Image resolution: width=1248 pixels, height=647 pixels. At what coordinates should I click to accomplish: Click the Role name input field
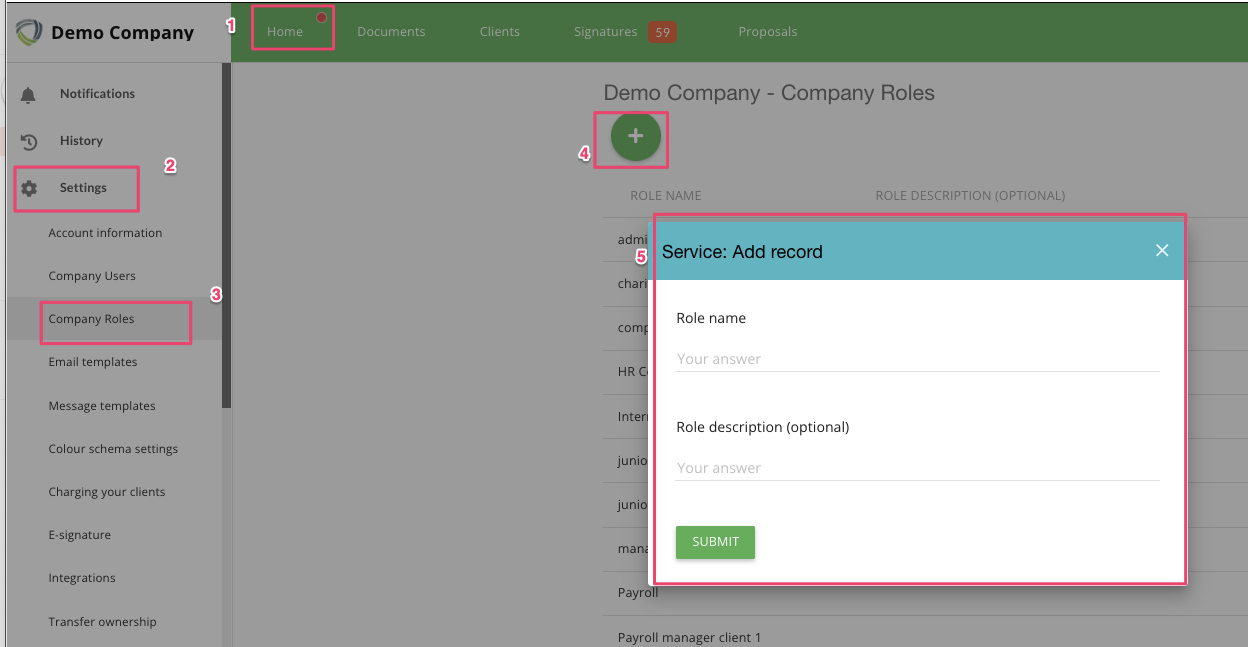point(917,359)
